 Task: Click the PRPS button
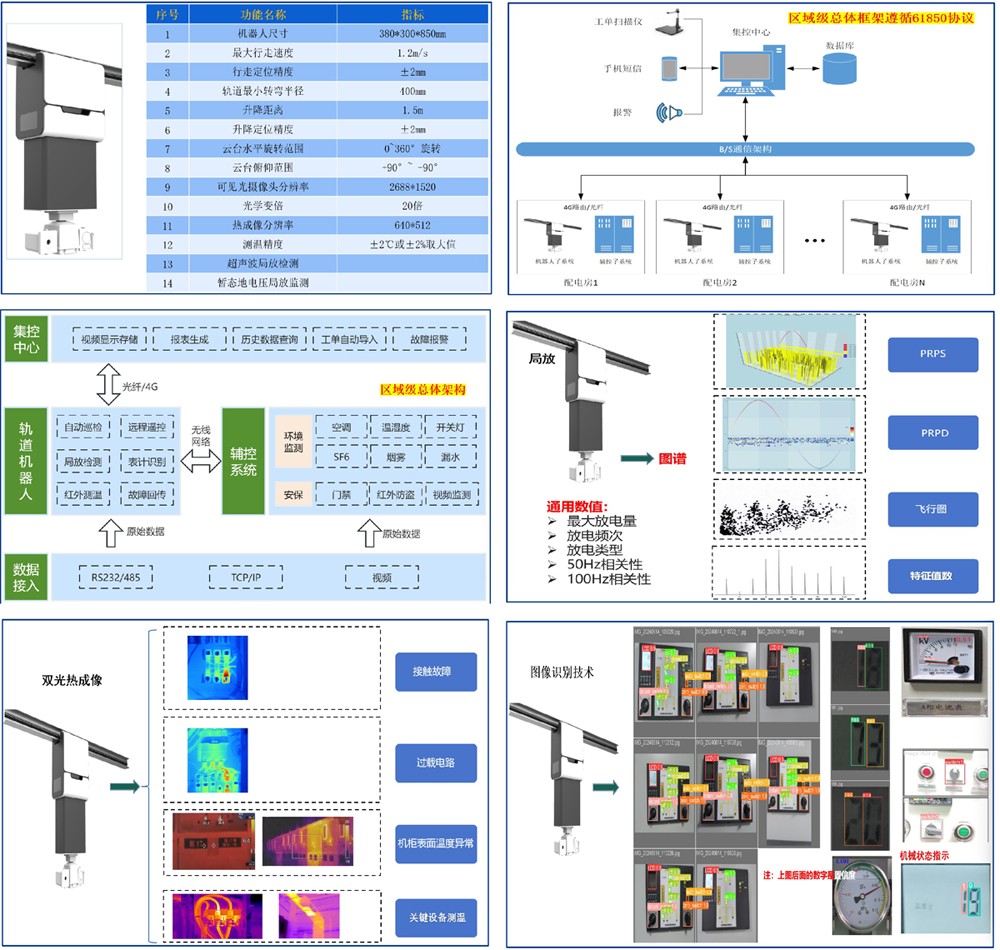[x=931, y=355]
